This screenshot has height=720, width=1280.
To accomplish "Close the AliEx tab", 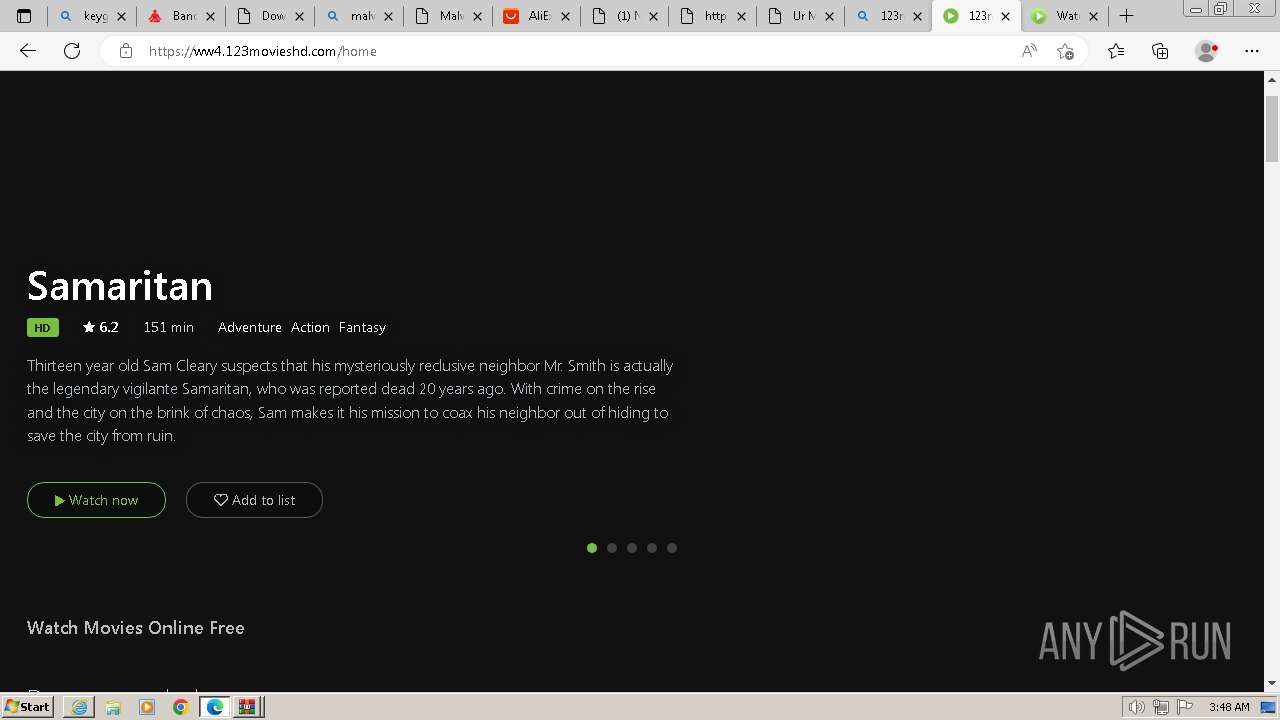I will click(565, 17).
